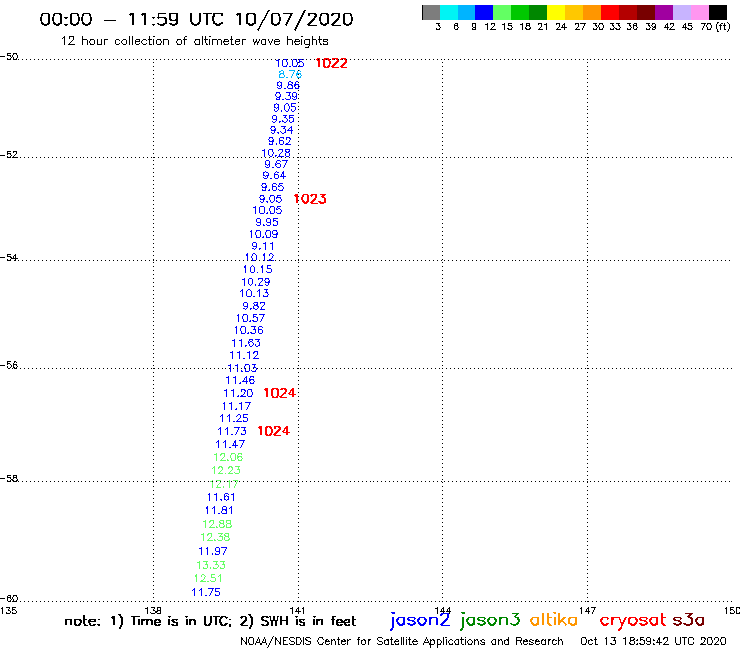
Task: Click the green 12.51 wave height value
Action: [208, 578]
